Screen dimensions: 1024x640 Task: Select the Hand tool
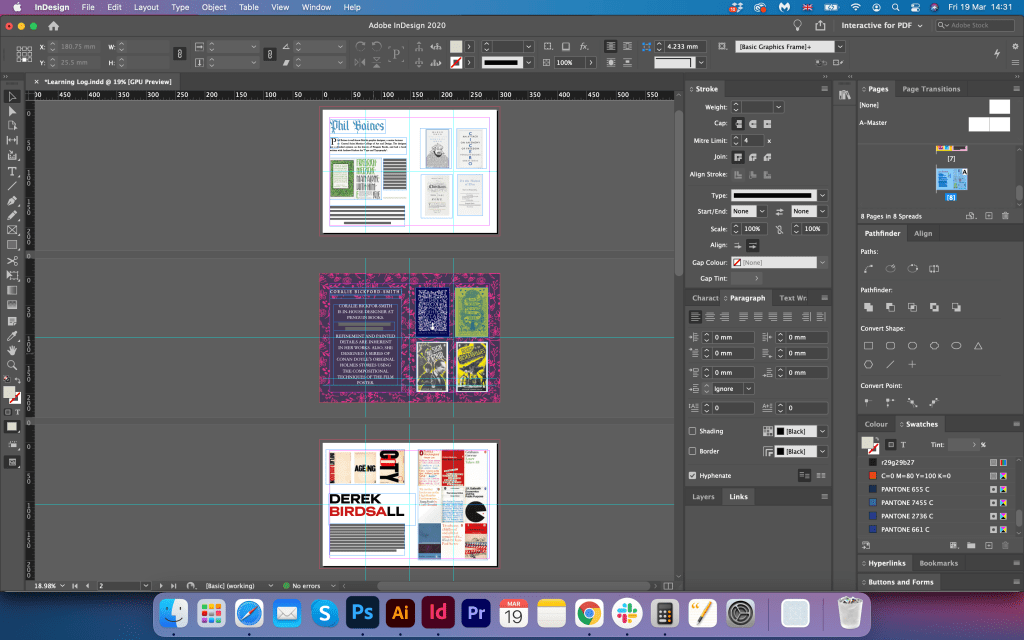tap(13, 350)
